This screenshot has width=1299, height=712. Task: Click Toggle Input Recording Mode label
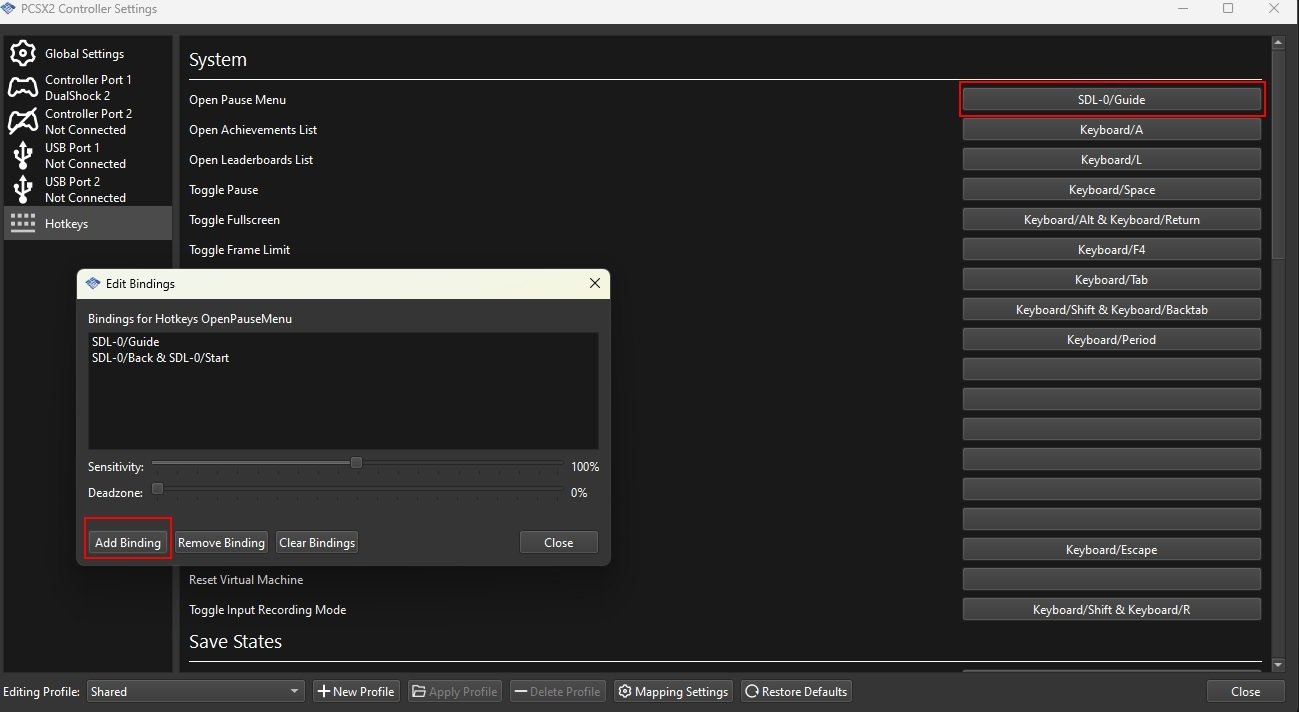click(267, 609)
